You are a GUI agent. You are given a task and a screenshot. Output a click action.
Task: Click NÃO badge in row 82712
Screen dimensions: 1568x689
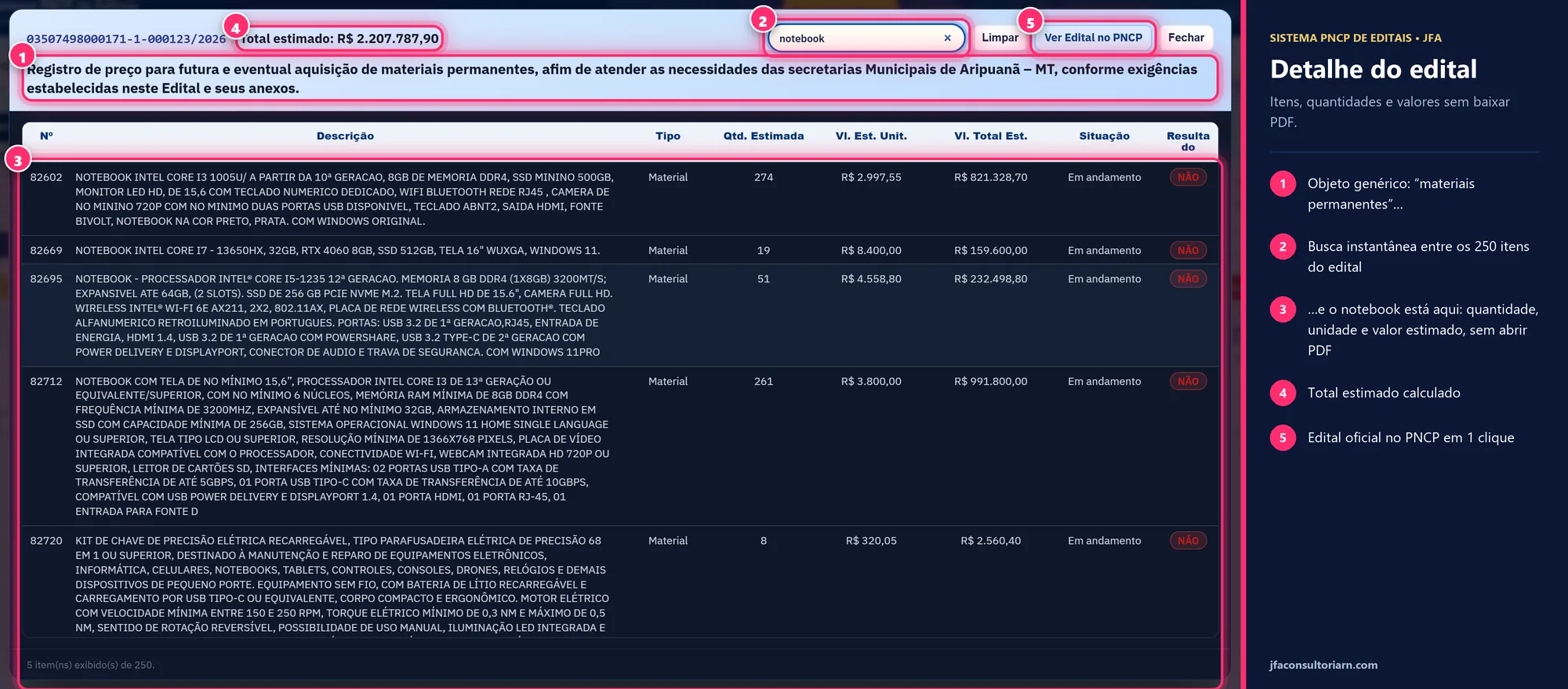(1188, 381)
